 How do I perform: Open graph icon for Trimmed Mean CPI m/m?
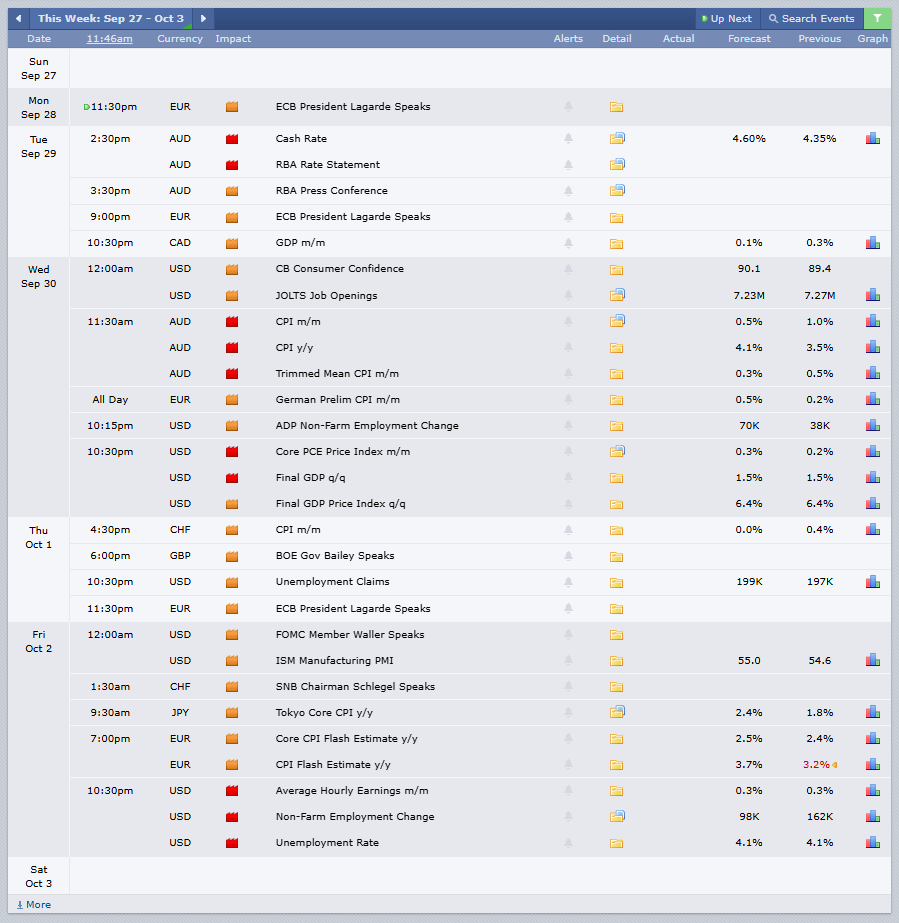873,373
